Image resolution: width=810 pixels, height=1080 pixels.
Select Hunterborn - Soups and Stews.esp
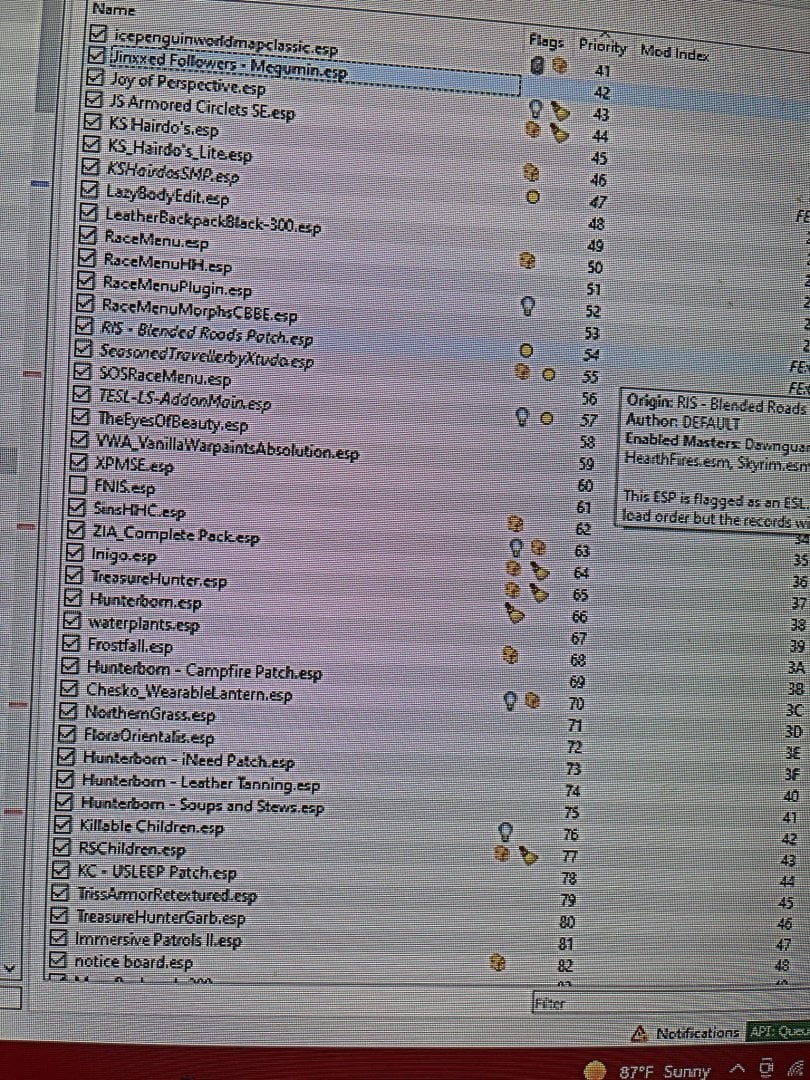202,804
